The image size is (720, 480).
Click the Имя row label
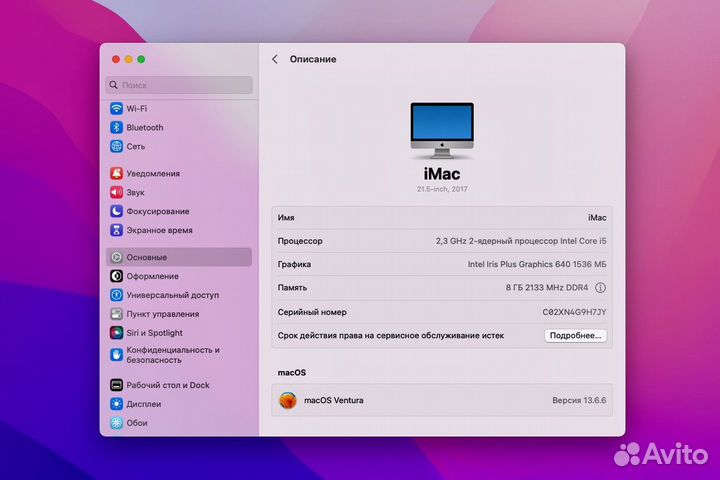(286, 218)
